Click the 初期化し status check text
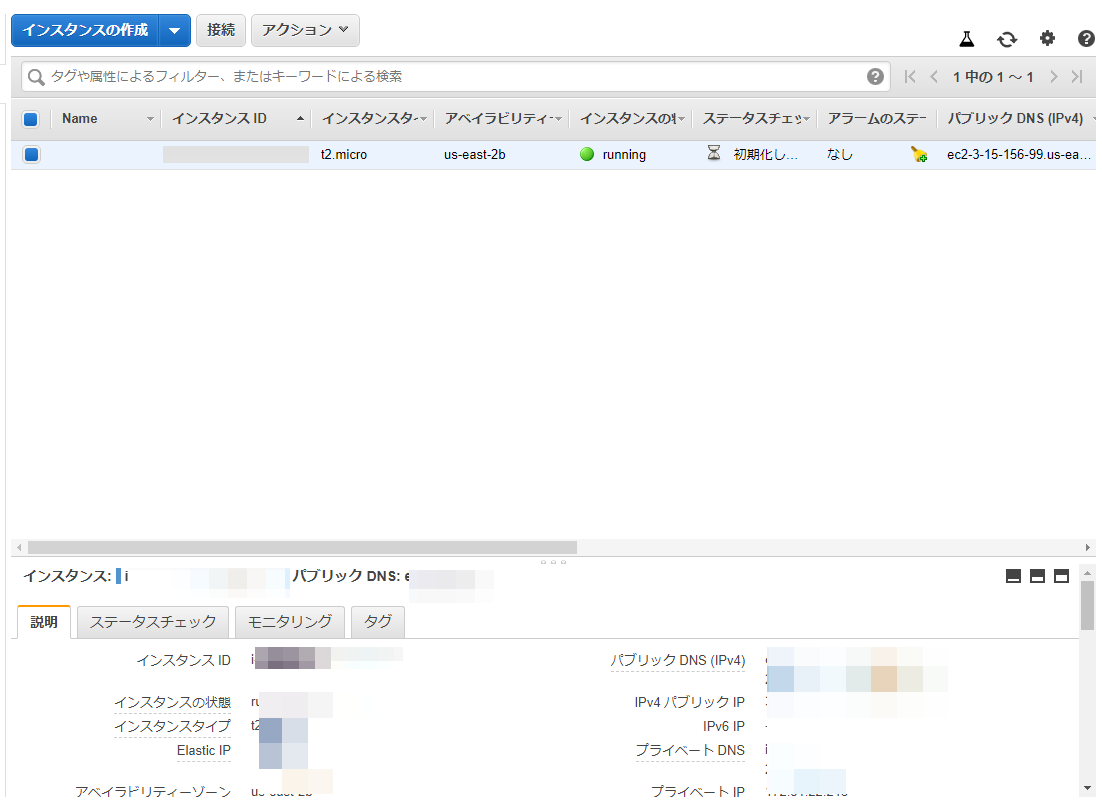 pos(765,155)
